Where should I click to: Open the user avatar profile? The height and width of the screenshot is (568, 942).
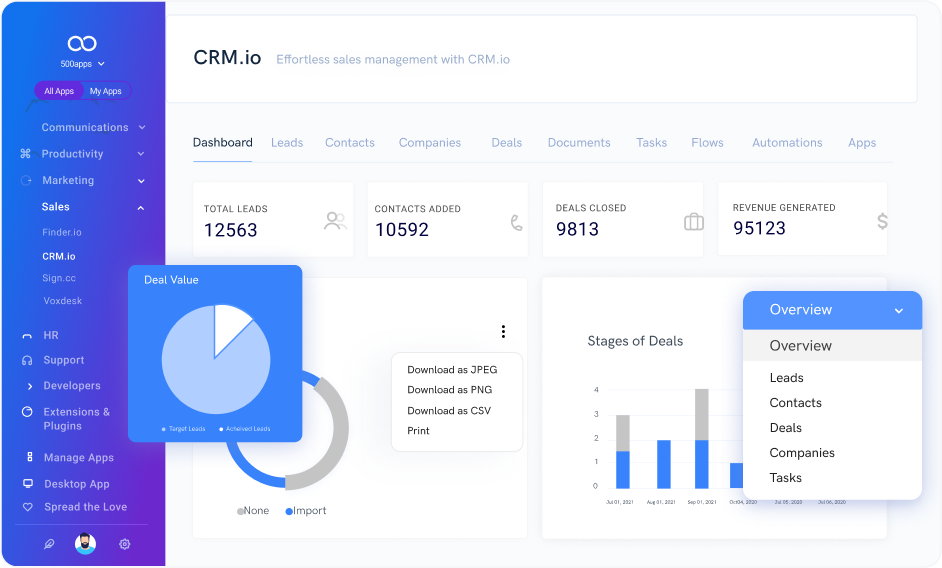coord(85,543)
